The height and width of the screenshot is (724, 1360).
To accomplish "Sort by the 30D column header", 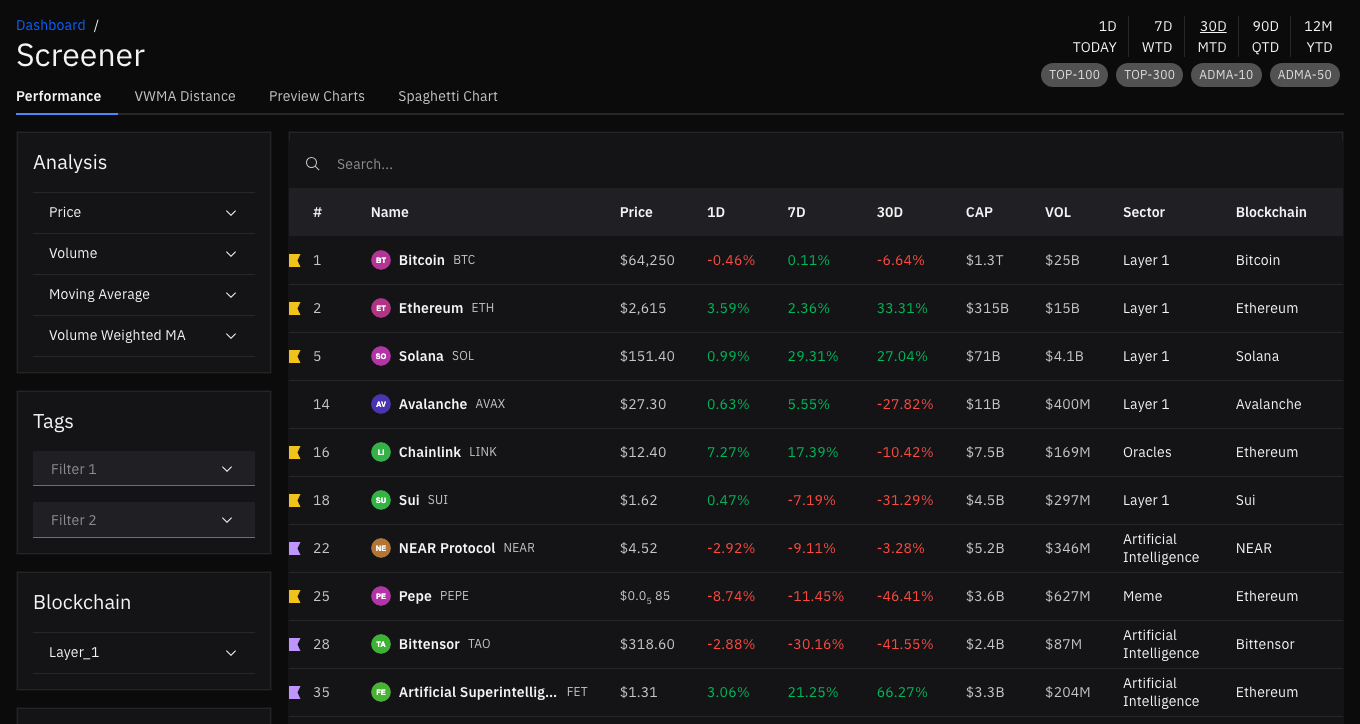I will 889,212.
